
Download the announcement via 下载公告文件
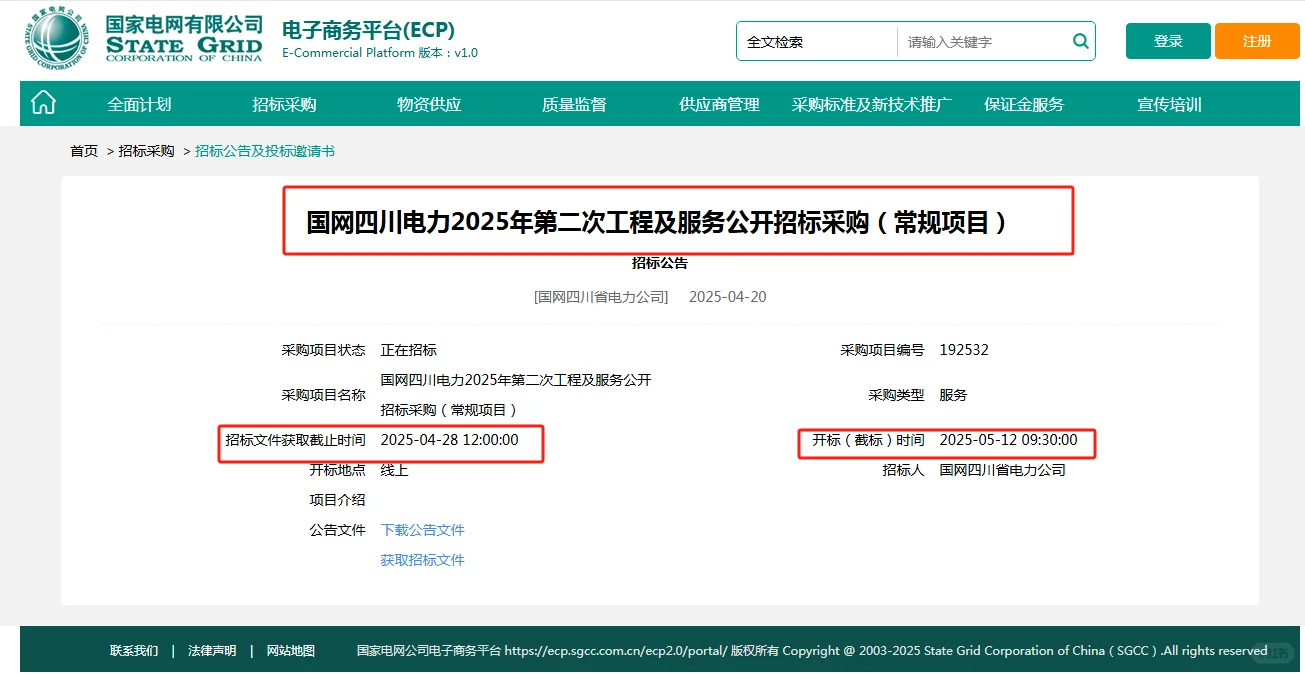pyautogui.click(x=422, y=529)
